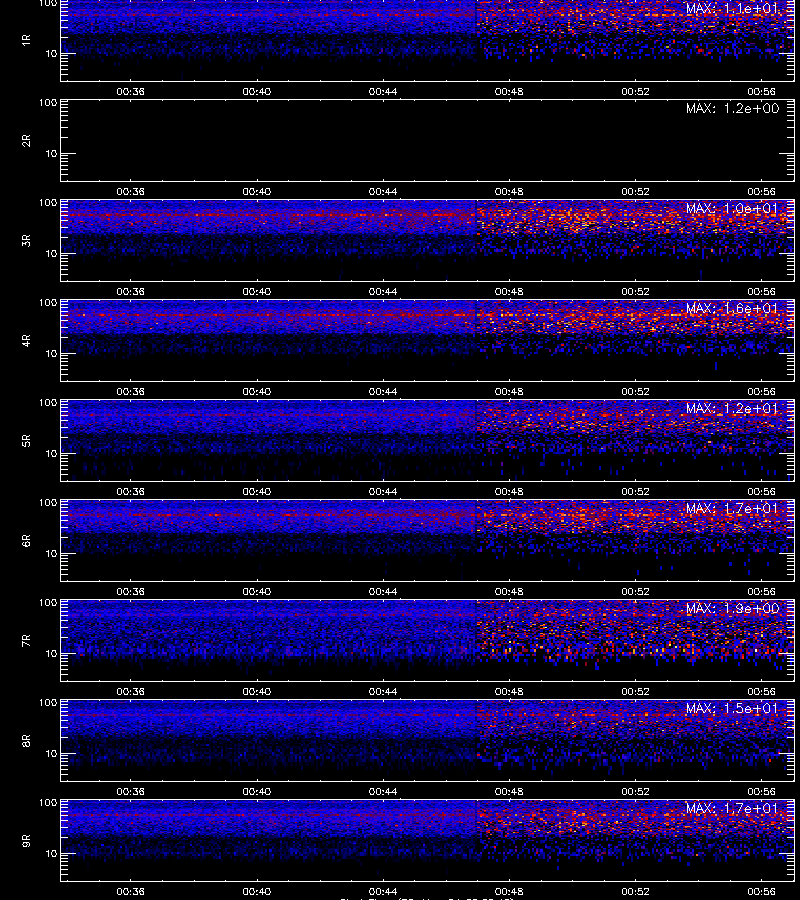
Task: Click the 00:56 time tick below panel 9R
Action: pos(762,891)
